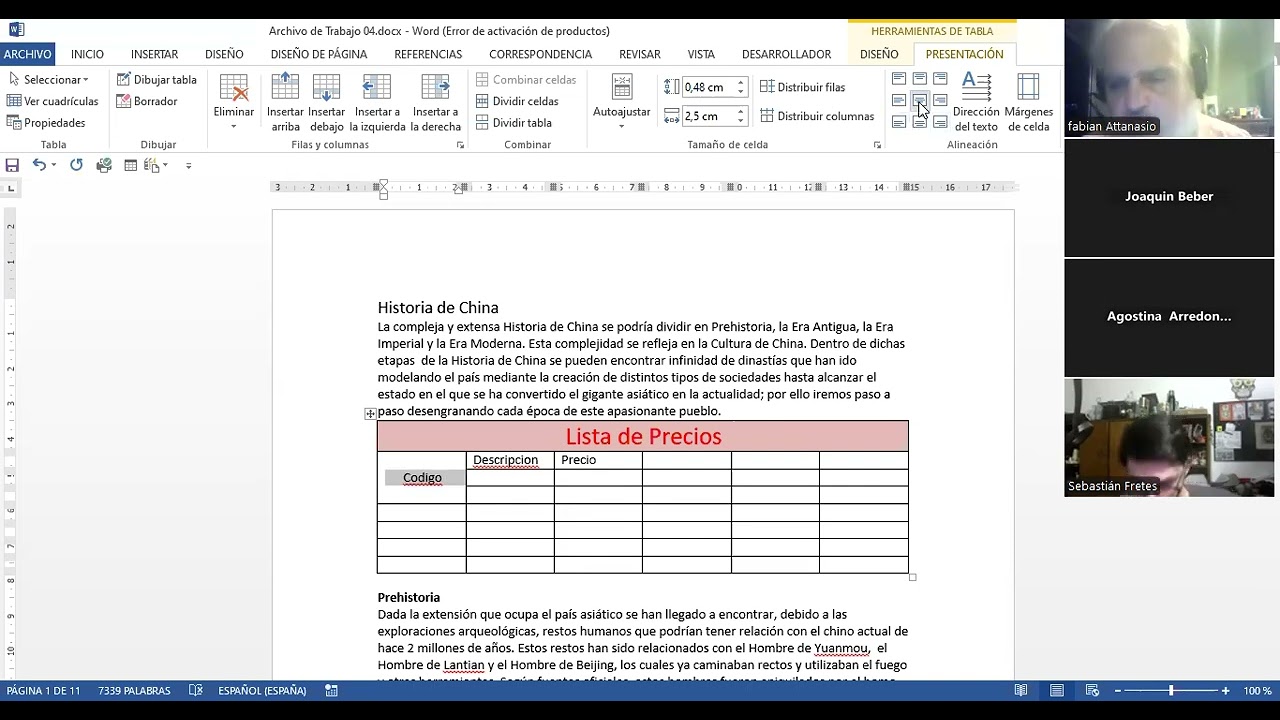Click Dividir tabla
Viewport: 1280px width, 720px height.
point(514,123)
